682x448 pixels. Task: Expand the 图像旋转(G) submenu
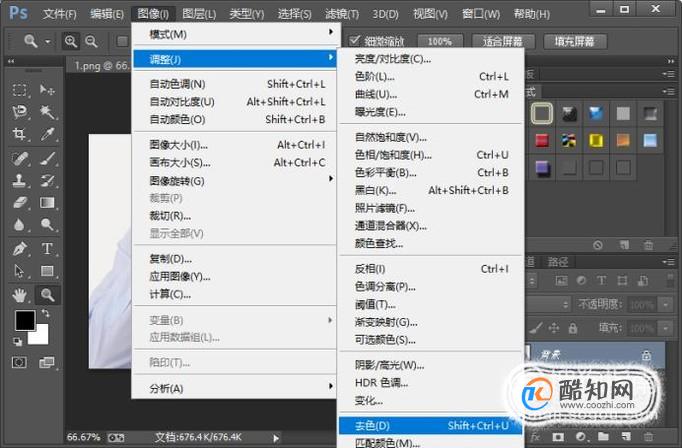[x=234, y=181]
